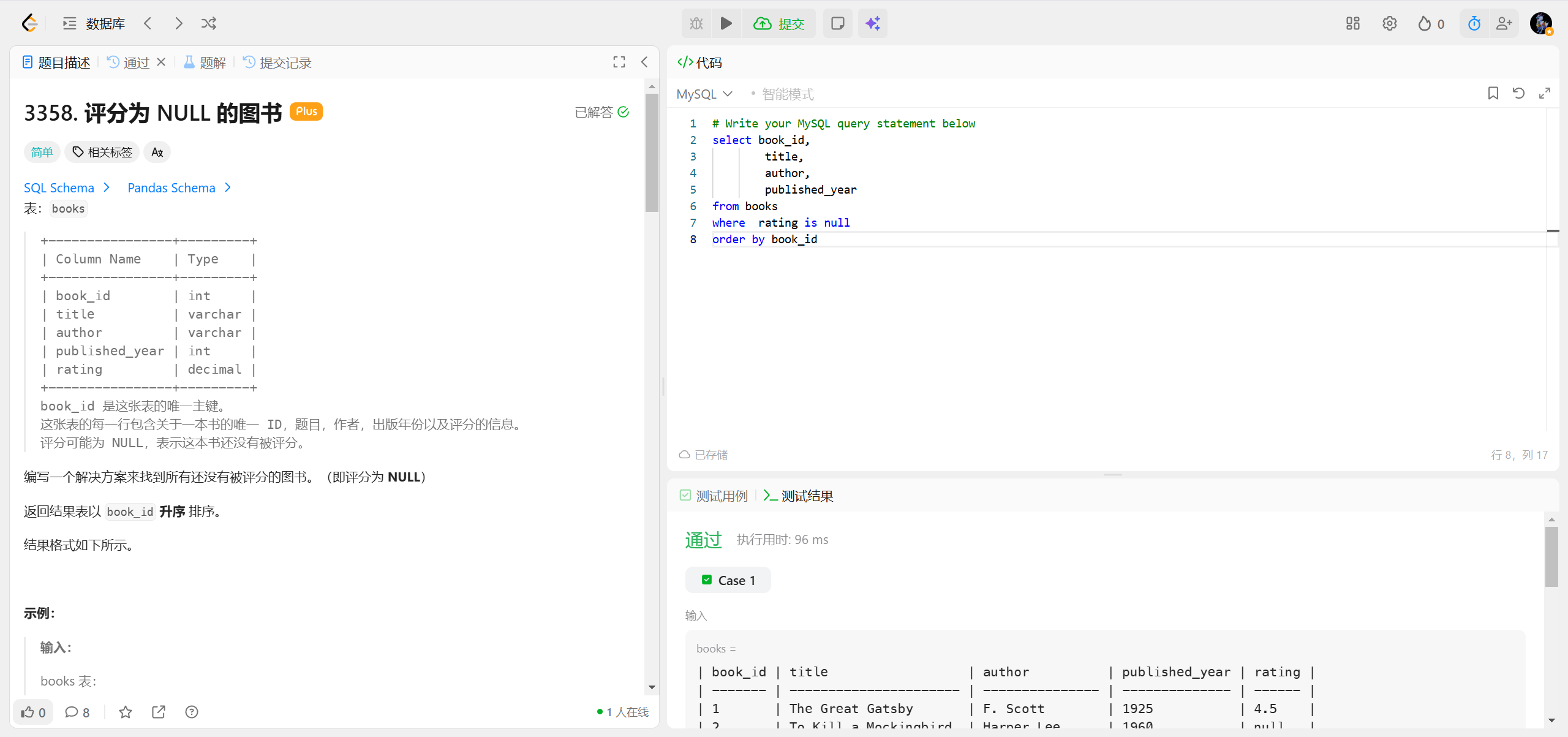Click the description panel vertical scrollbar

click(x=652, y=153)
